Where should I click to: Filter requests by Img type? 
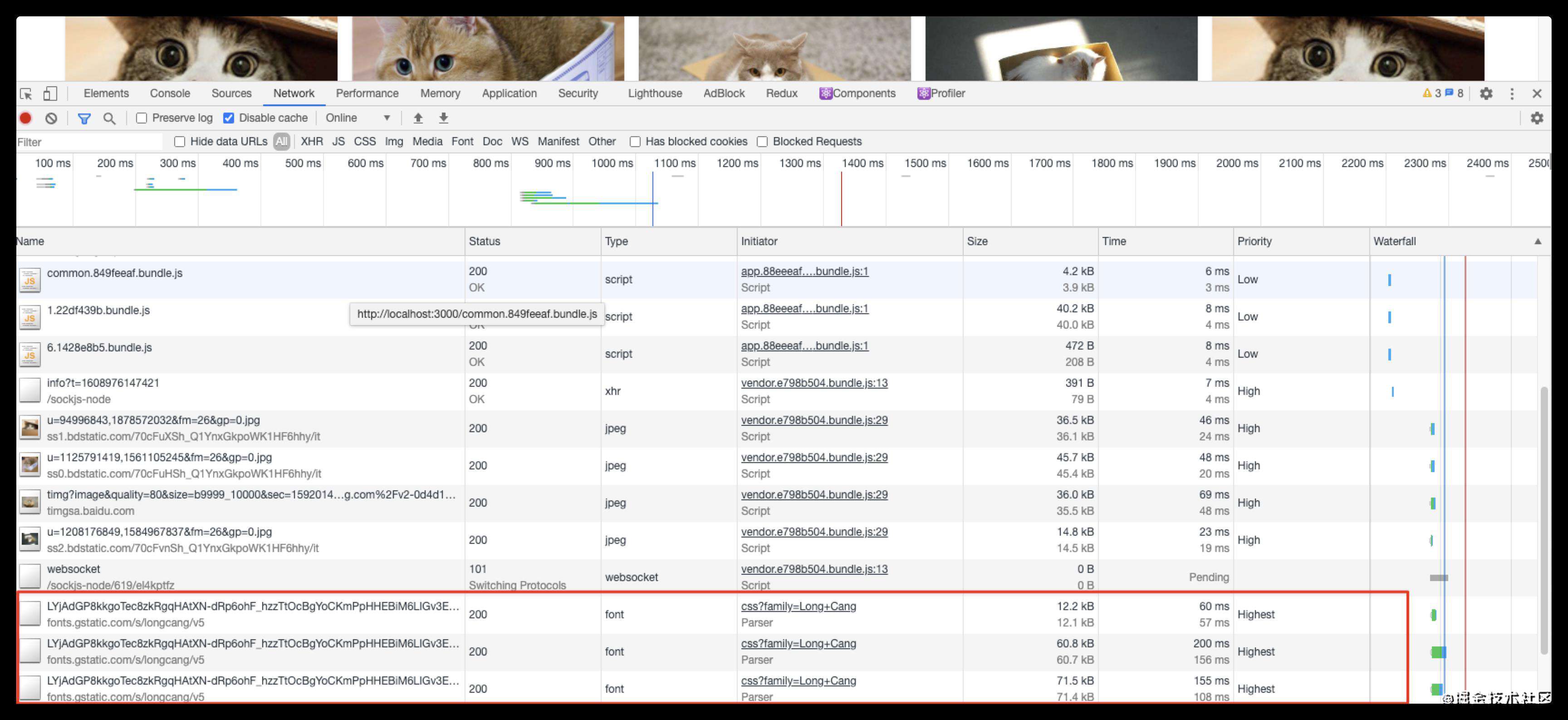[394, 141]
